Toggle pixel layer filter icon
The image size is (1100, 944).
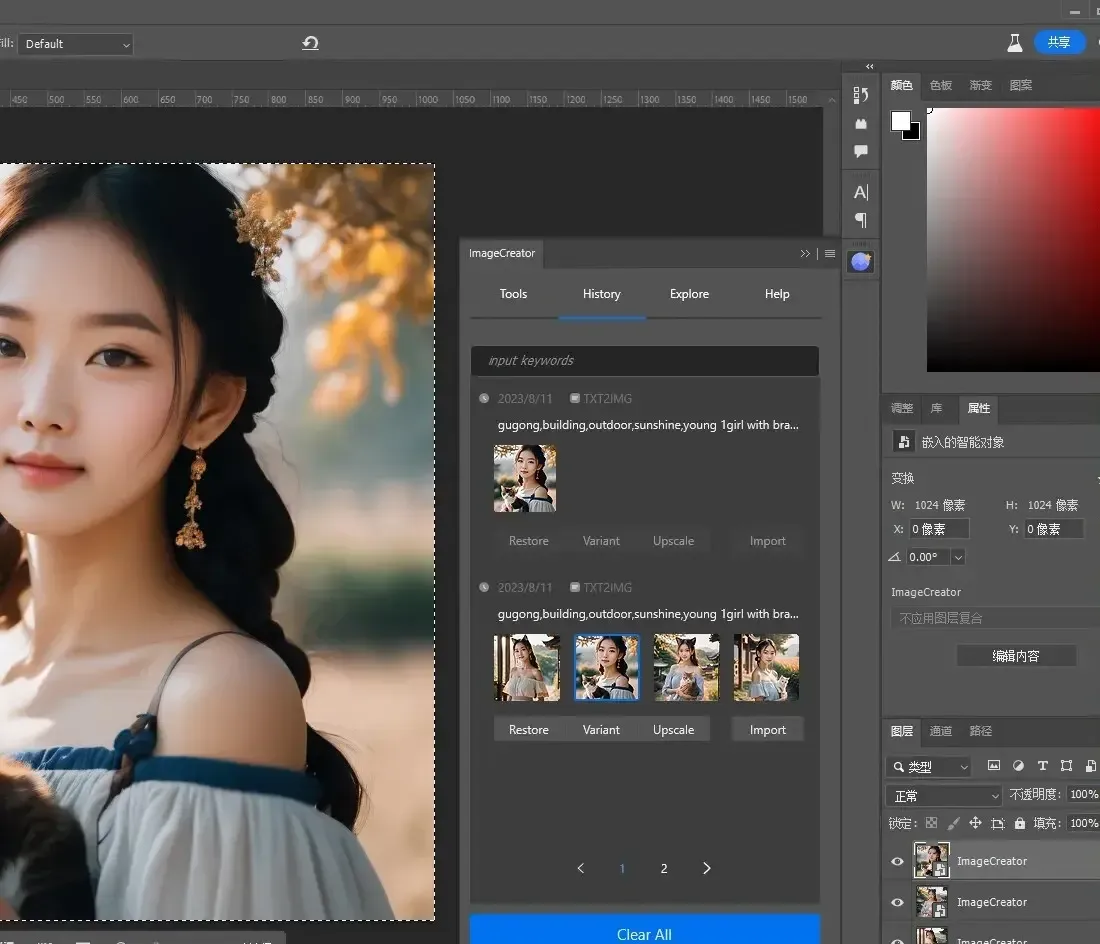(994, 766)
